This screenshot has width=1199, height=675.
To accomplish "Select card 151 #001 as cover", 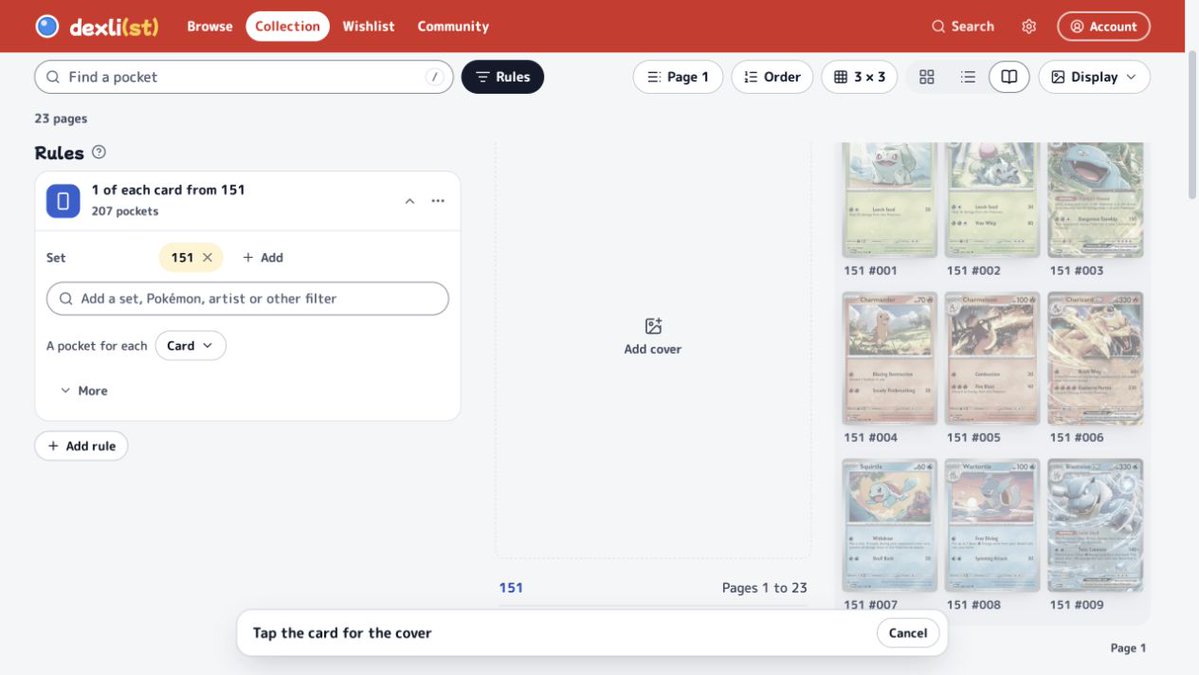I will pyautogui.click(x=889, y=200).
